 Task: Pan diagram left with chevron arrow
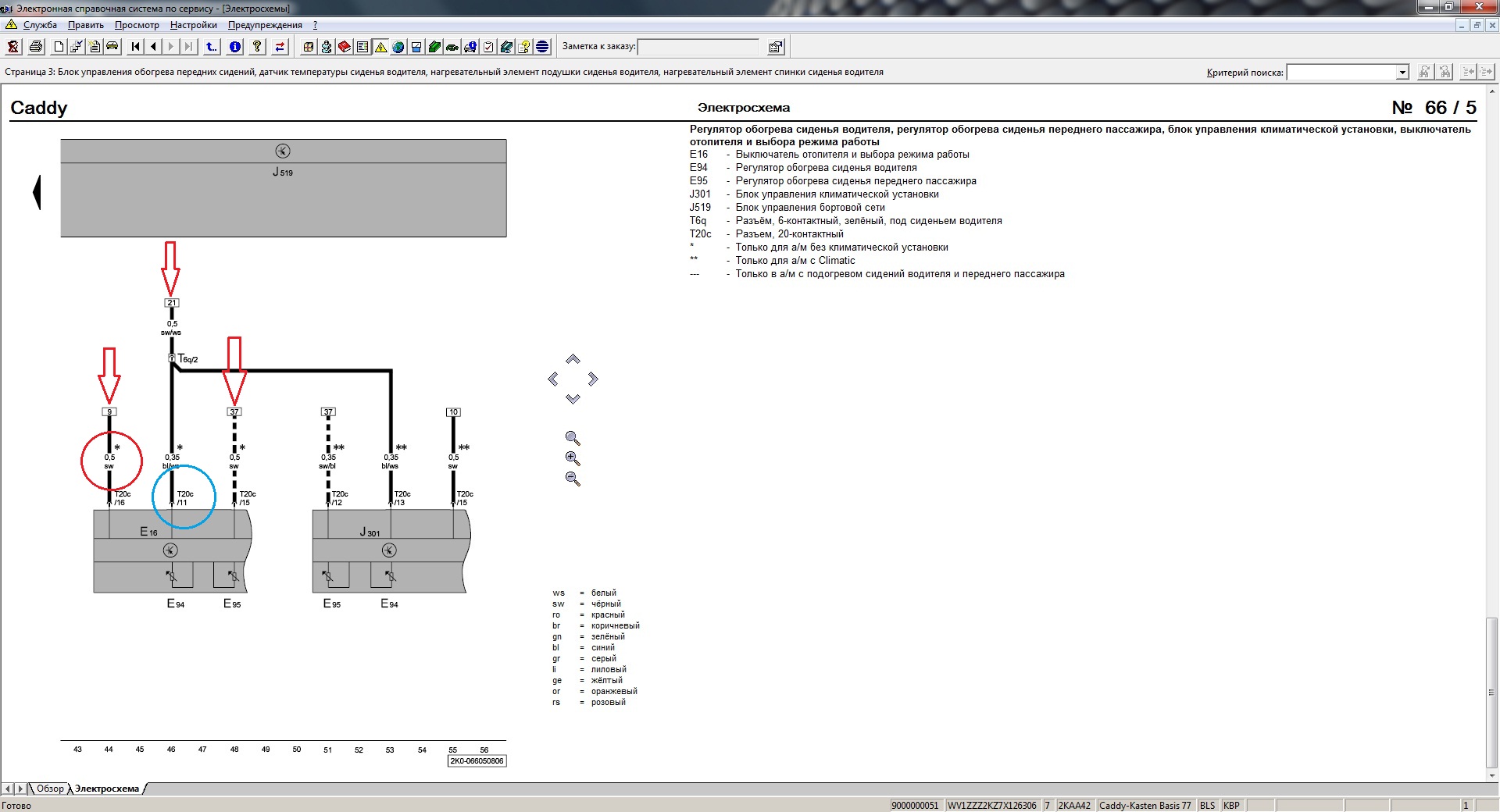(x=553, y=379)
